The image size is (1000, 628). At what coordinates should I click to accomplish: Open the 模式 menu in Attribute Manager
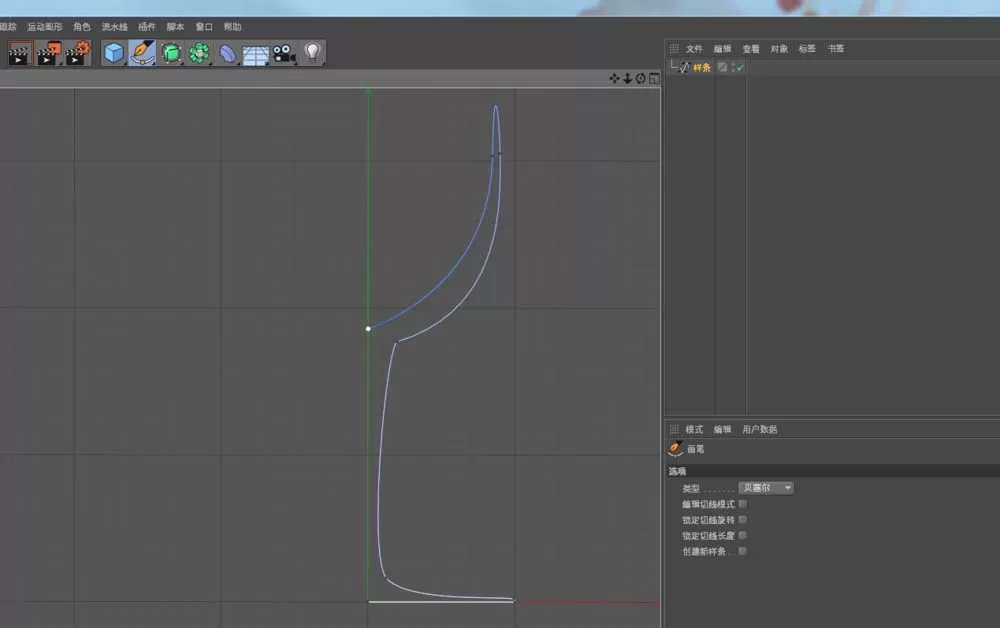[694, 429]
